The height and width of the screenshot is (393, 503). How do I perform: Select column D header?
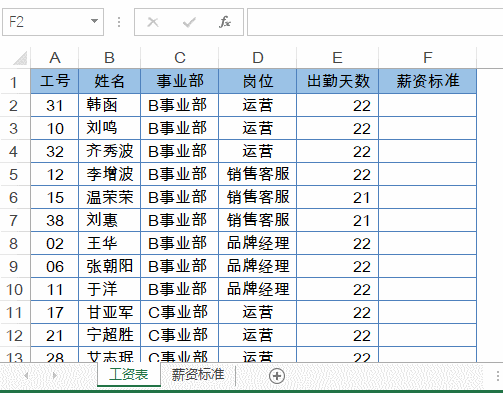(x=258, y=58)
